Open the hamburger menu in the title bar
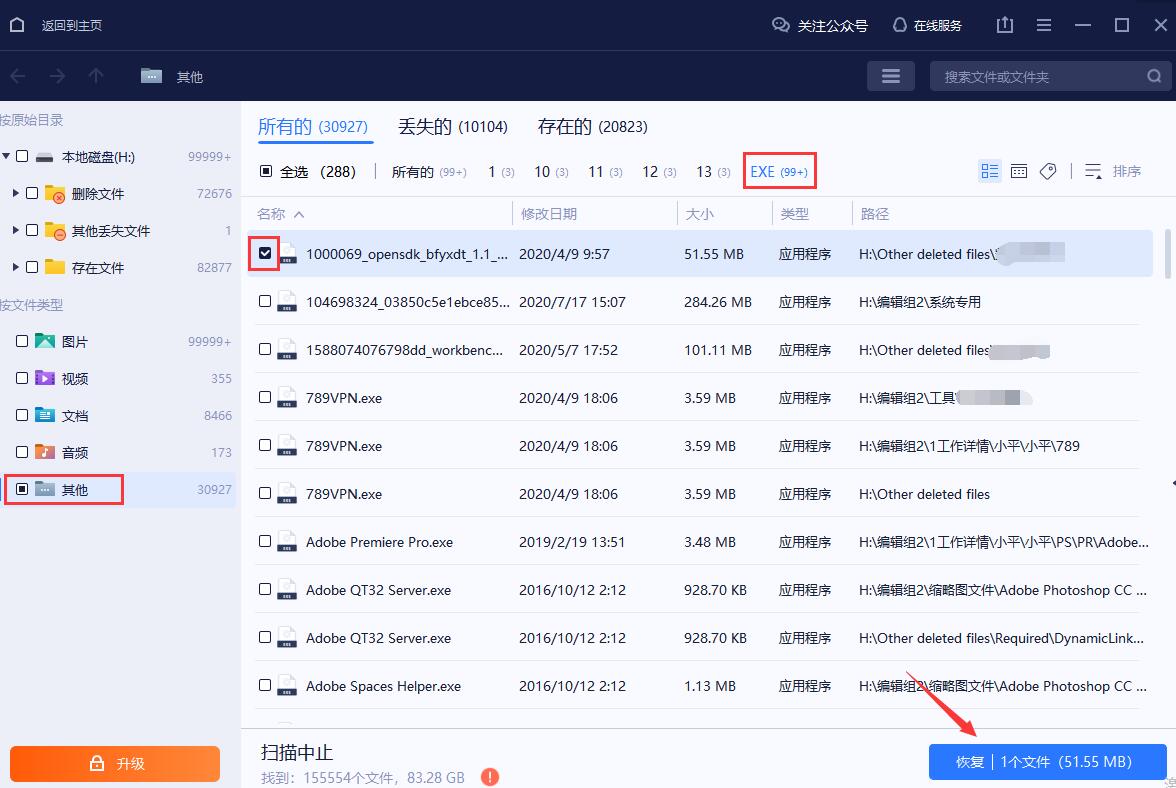The width and height of the screenshot is (1176, 788). tap(1043, 24)
